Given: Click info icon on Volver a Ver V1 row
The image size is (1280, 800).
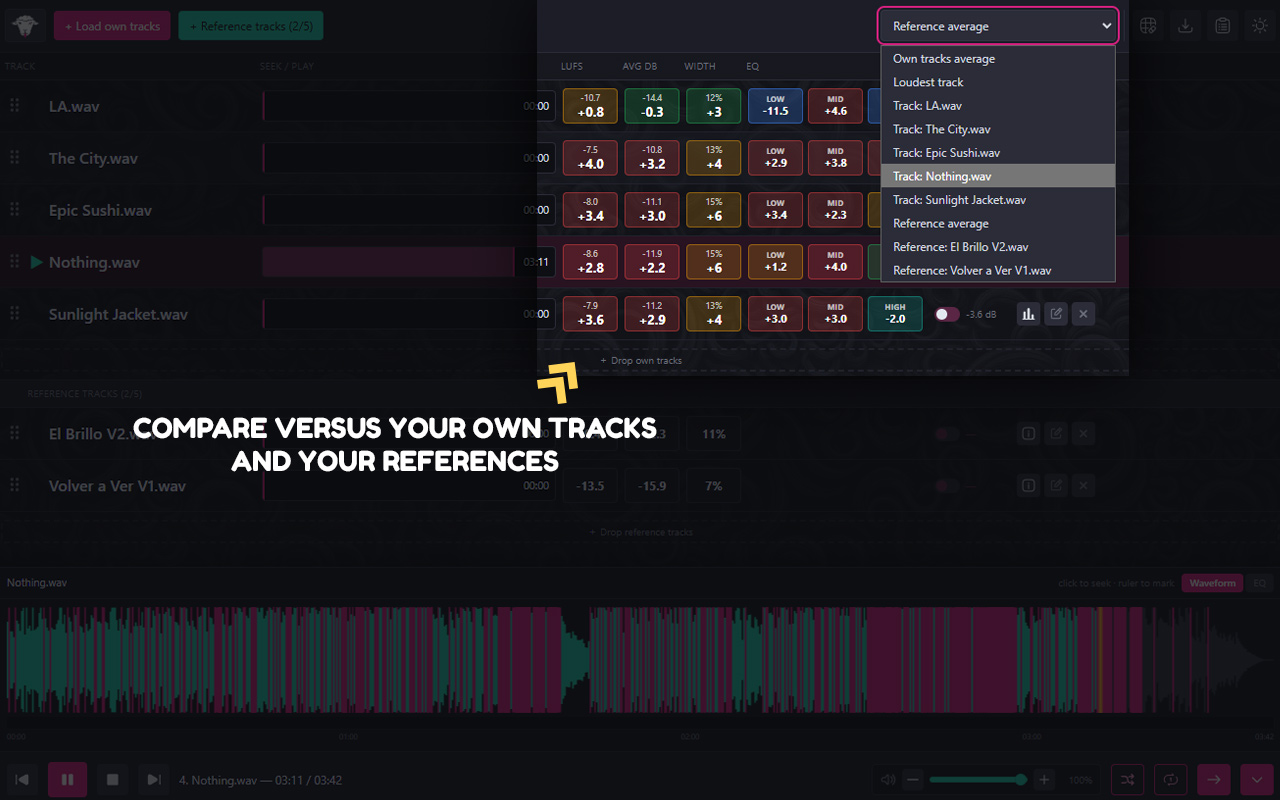Looking at the screenshot, I should pos(1028,486).
